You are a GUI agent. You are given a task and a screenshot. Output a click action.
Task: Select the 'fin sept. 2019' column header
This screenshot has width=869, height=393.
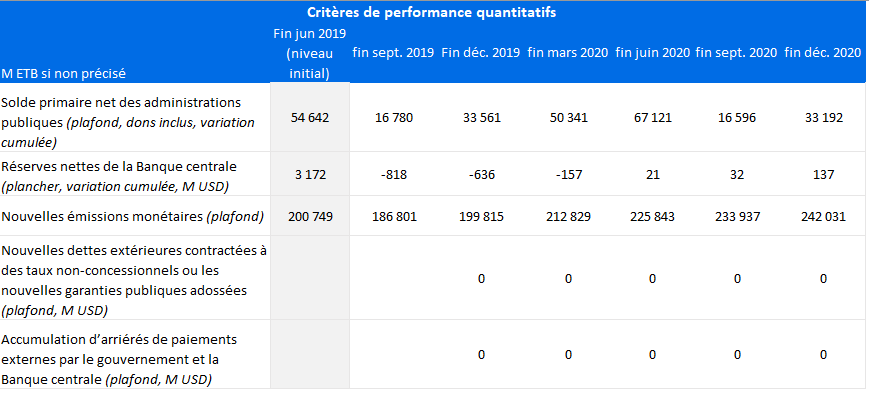coord(393,53)
